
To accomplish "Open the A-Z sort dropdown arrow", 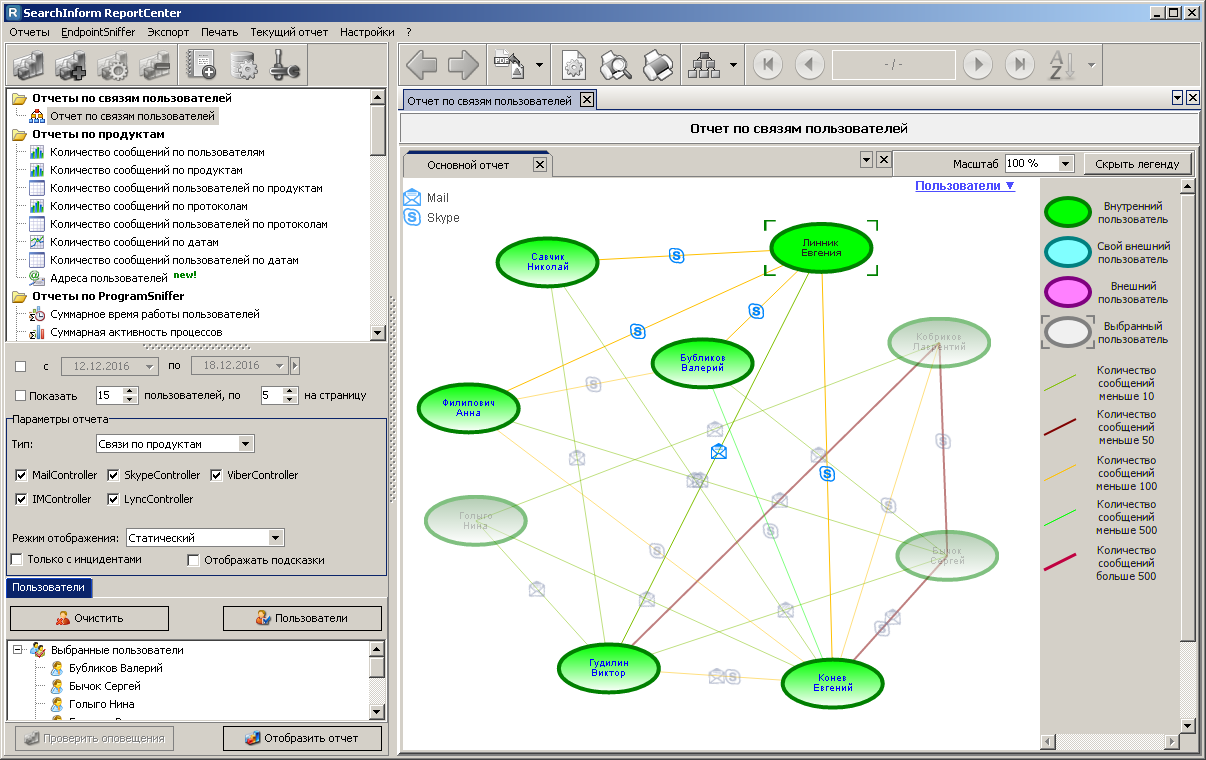I will [1091, 66].
